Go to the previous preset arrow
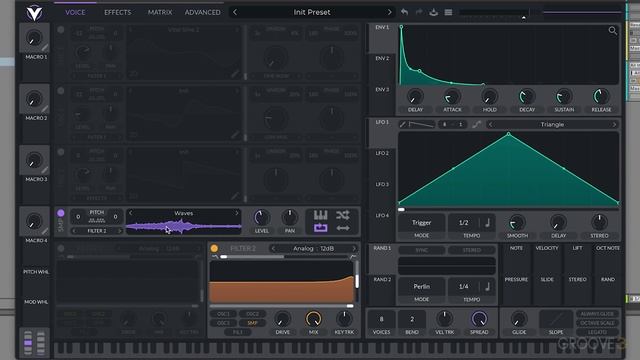The image size is (640, 360). (x=235, y=12)
